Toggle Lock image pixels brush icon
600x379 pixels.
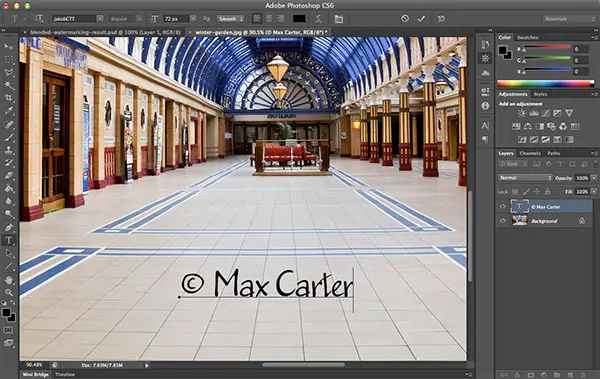point(527,191)
